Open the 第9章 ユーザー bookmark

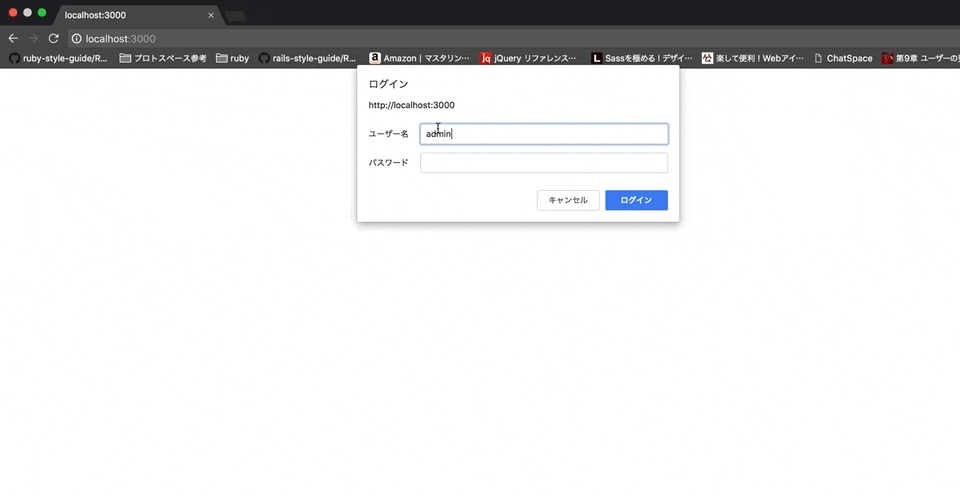(x=920, y=58)
